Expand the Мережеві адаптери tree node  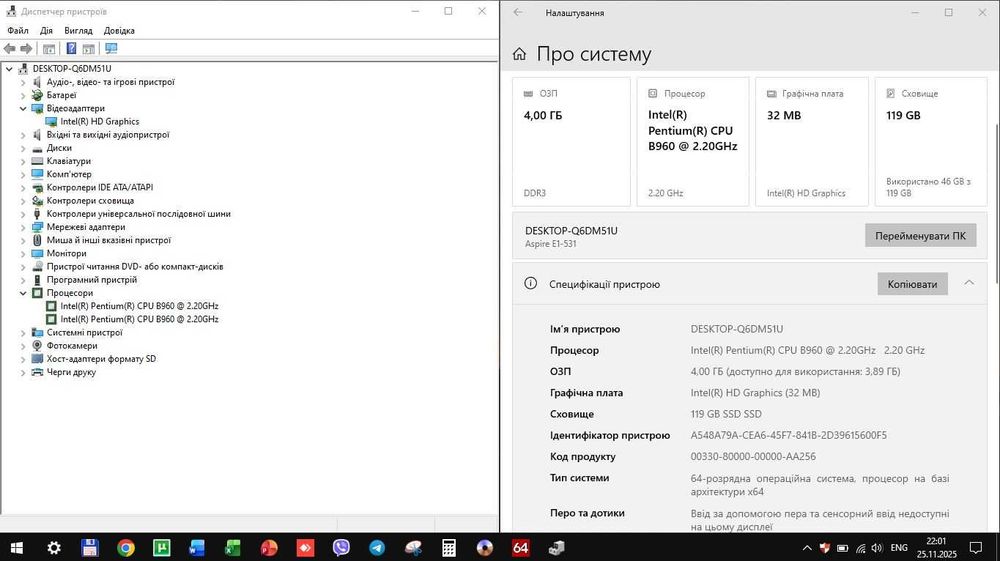click(x=23, y=227)
